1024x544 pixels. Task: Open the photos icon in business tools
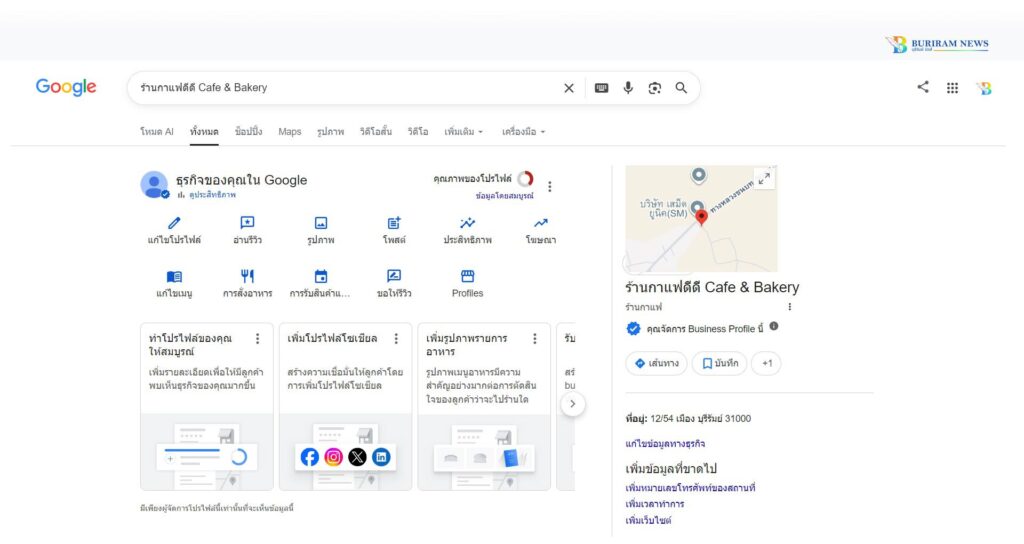[321, 223]
